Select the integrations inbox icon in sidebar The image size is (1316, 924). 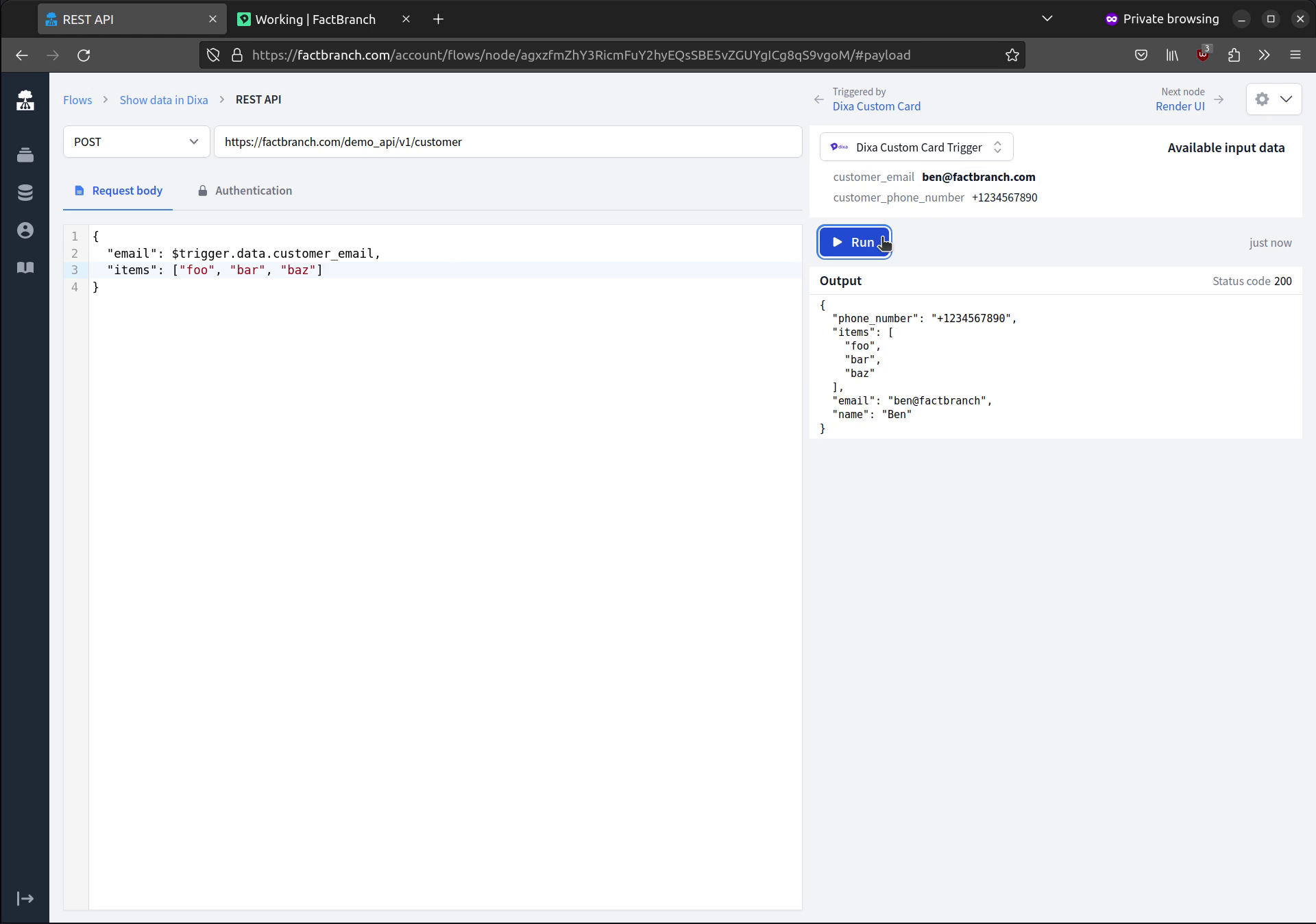pyautogui.click(x=25, y=155)
